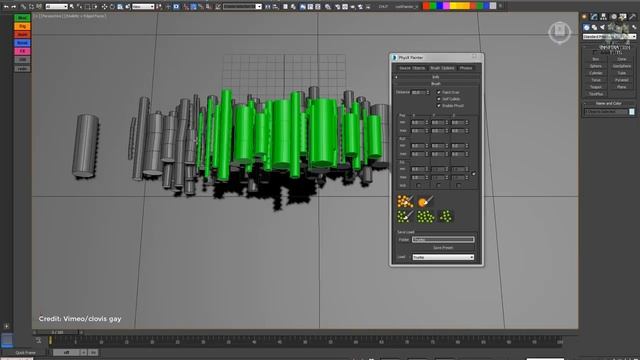This screenshot has width=640, height=360.
Task: Activate the Select and Move tool
Action: click(104, 7)
